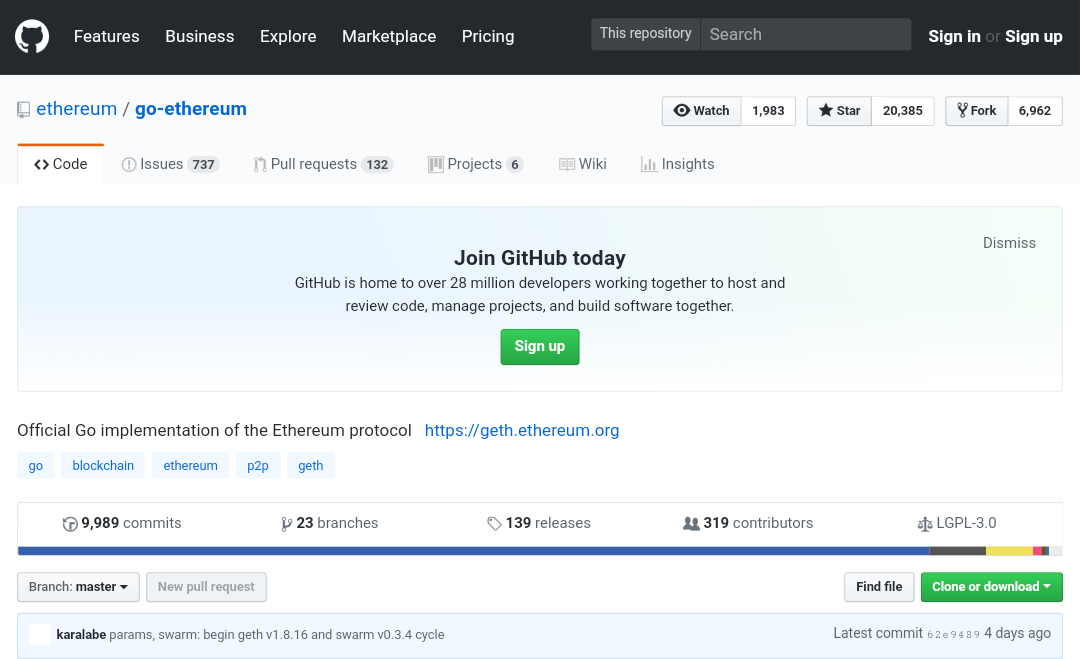The width and height of the screenshot is (1080, 659).
Task: Expand the Branch: master dropdown
Action: [x=79, y=587]
